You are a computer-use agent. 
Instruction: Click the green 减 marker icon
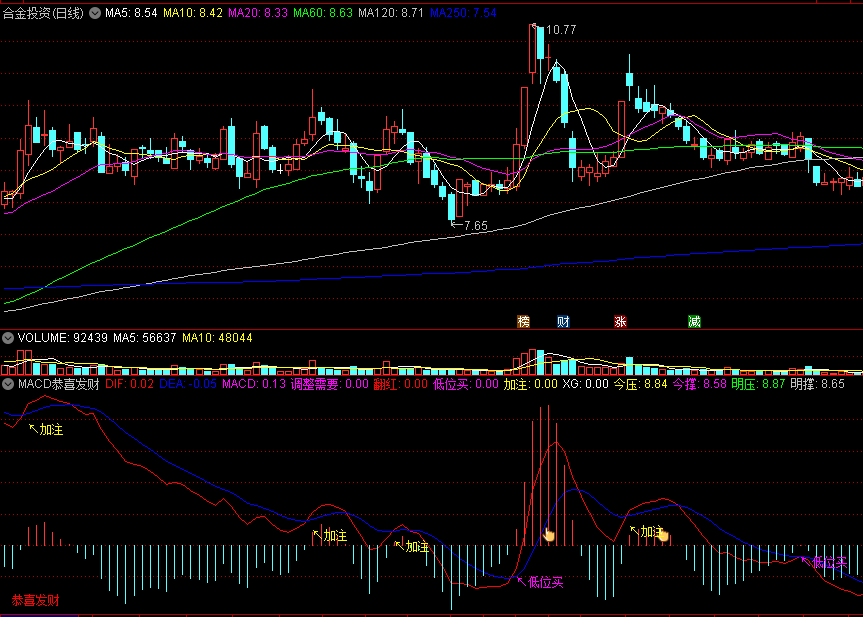point(694,321)
